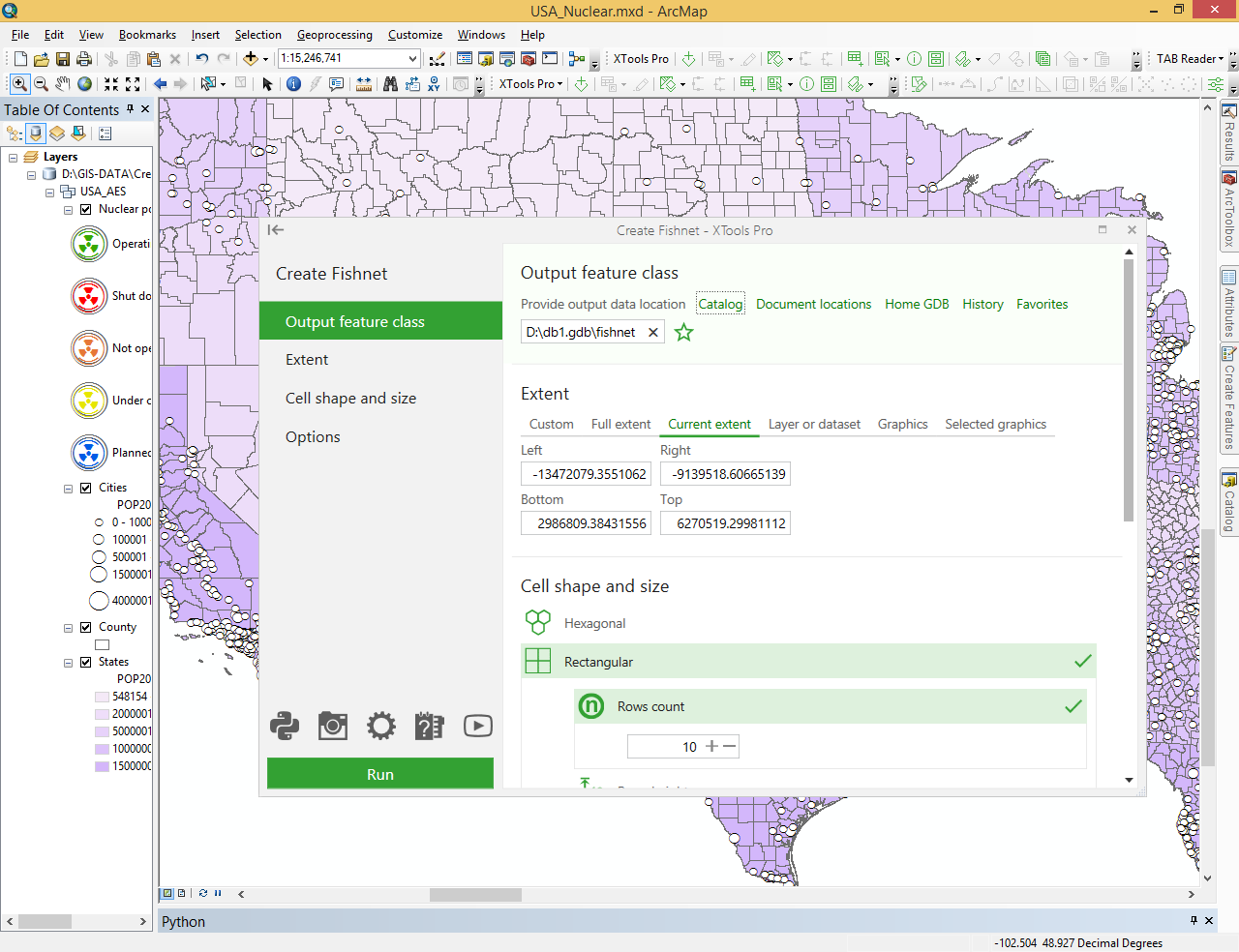The image size is (1239, 952).
Task: Open the ArcToolbox red toolbox toolbar icon
Action: pyautogui.click(x=529, y=59)
